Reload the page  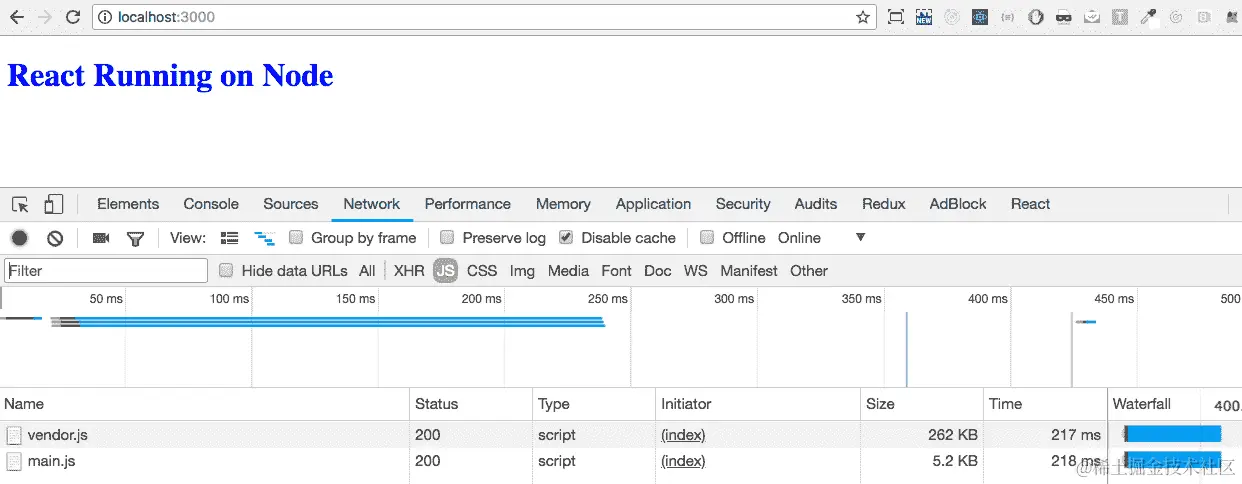[x=72, y=17]
